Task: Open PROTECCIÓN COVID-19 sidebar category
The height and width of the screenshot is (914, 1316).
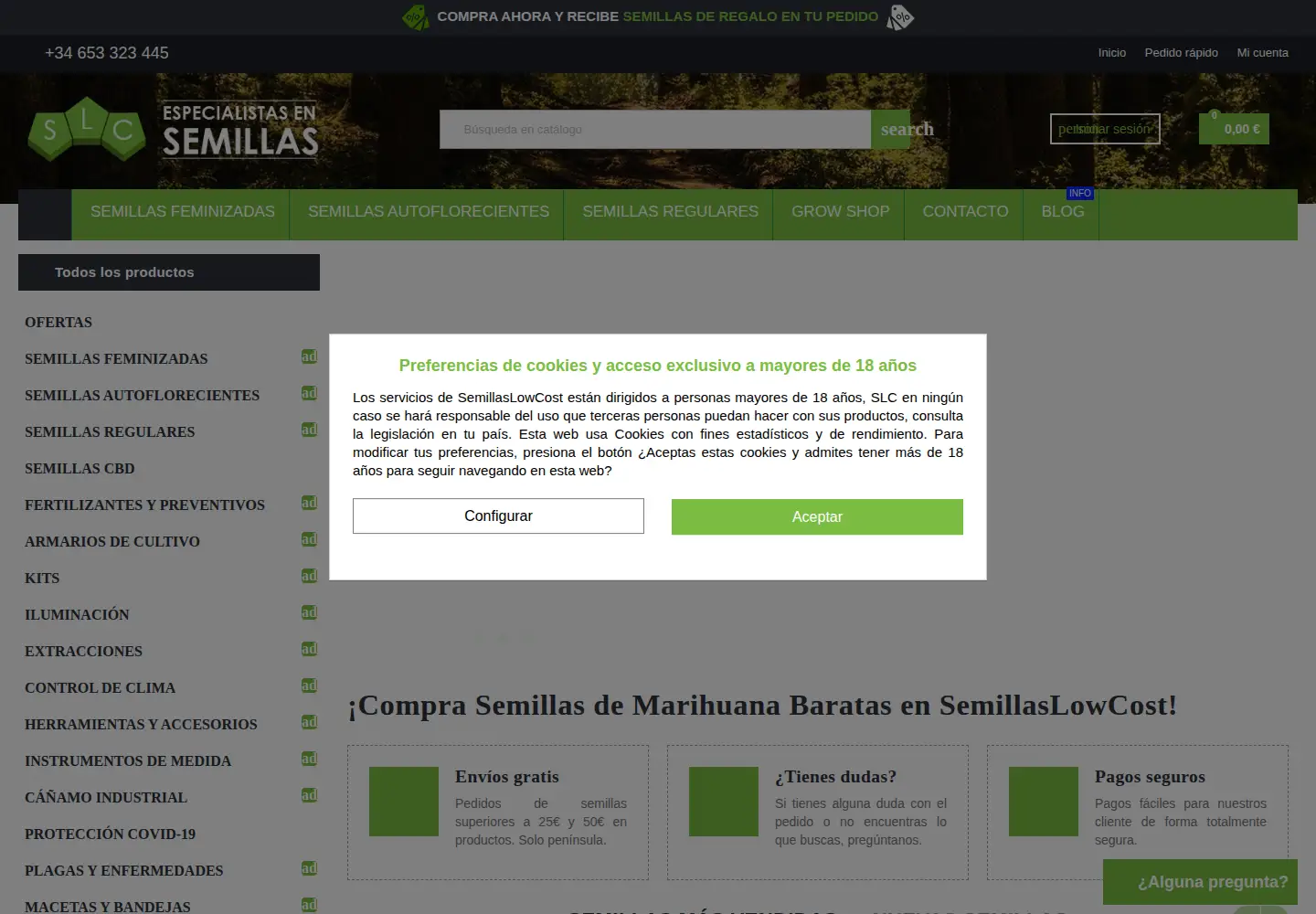Action: [110, 834]
